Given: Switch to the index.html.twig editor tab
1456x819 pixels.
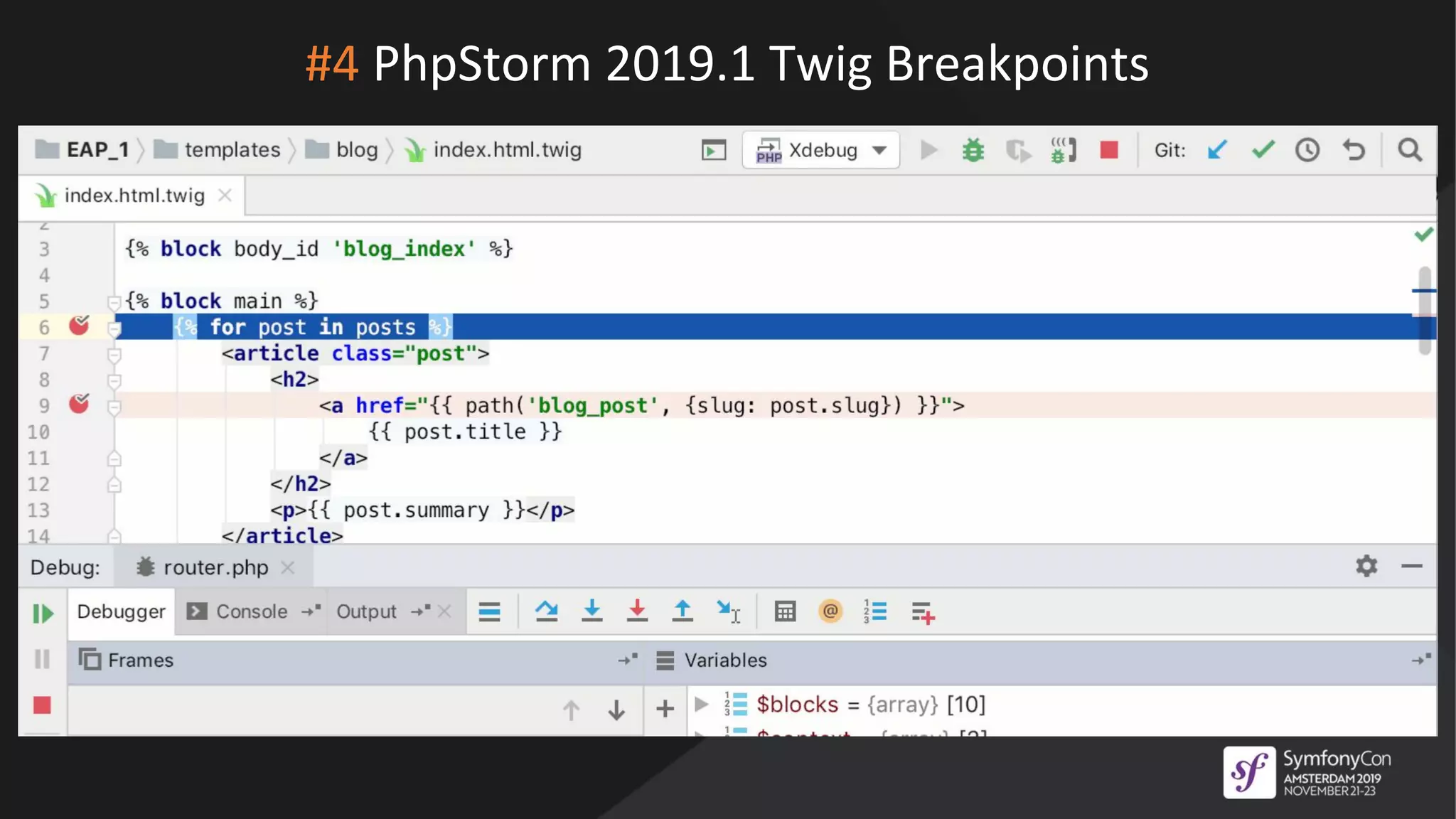Looking at the screenshot, I should [134, 196].
